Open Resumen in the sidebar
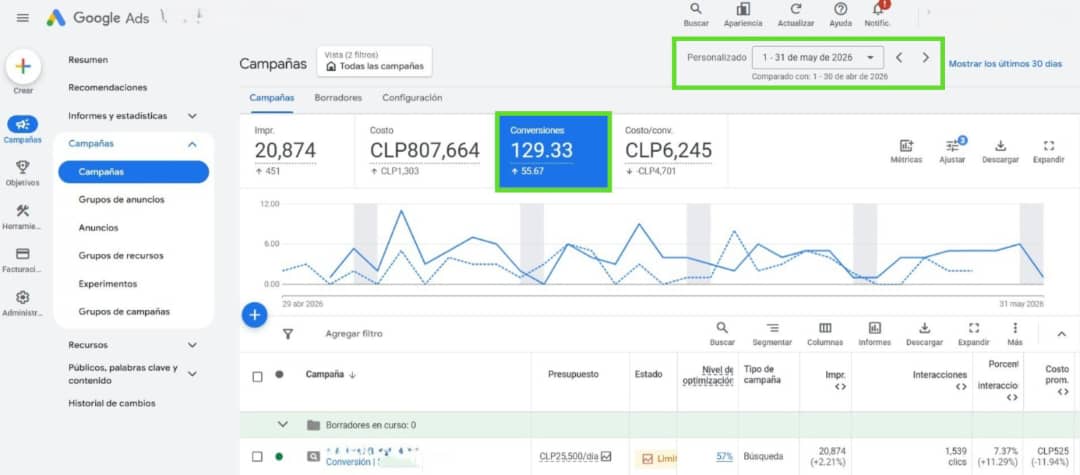1080x475 pixels. point(88,60)
